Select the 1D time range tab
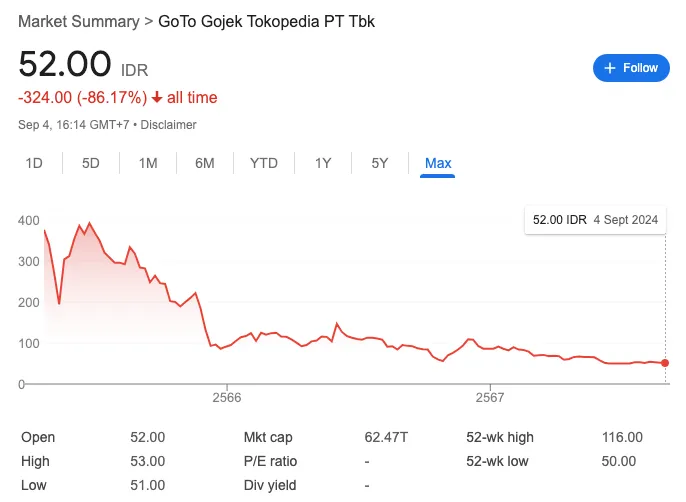Viewport: 686px width, 502px height. click(x=34, y=163)
